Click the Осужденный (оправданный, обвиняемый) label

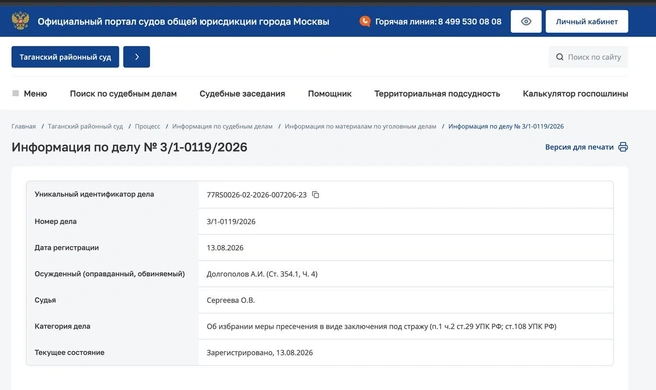[110, 274]
